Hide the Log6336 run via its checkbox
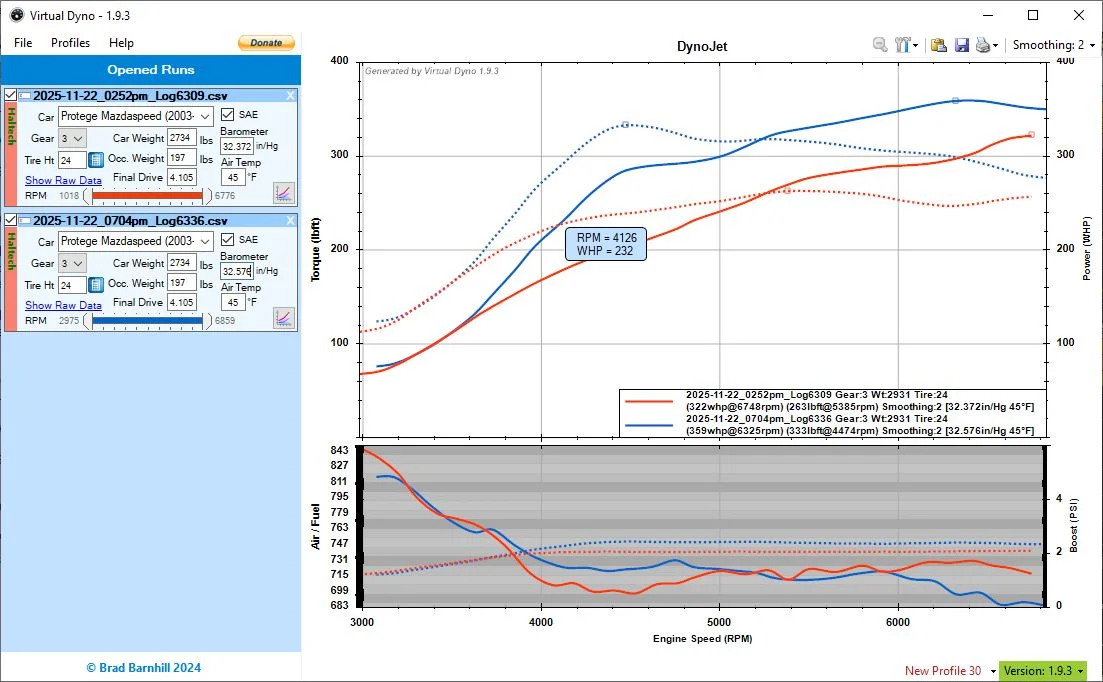The image size is (1103, 682). [x=11, y=220]
